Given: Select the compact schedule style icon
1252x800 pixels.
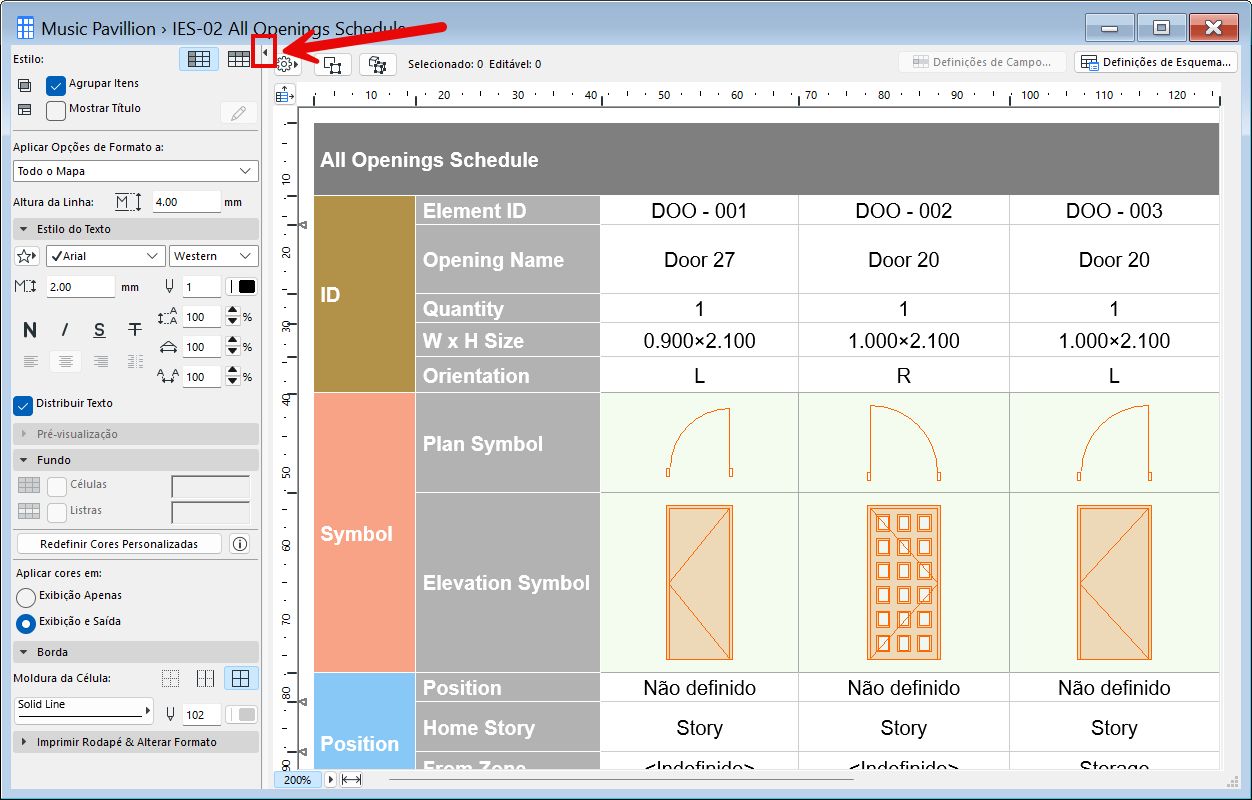Looking at the screenshot, I should [240, 59].
